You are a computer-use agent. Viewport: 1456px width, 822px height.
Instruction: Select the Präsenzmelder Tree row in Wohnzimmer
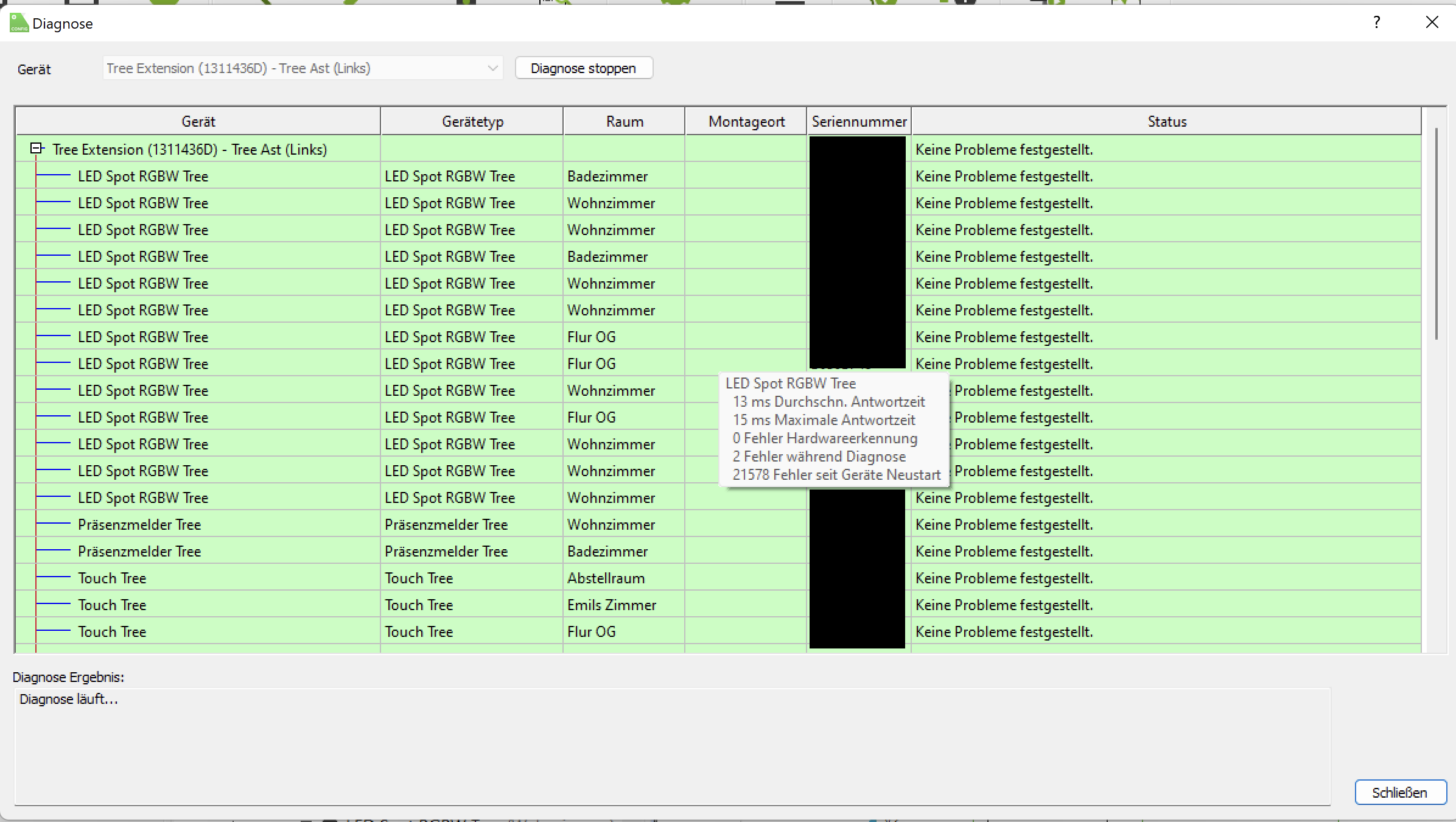tap(139, 524)
